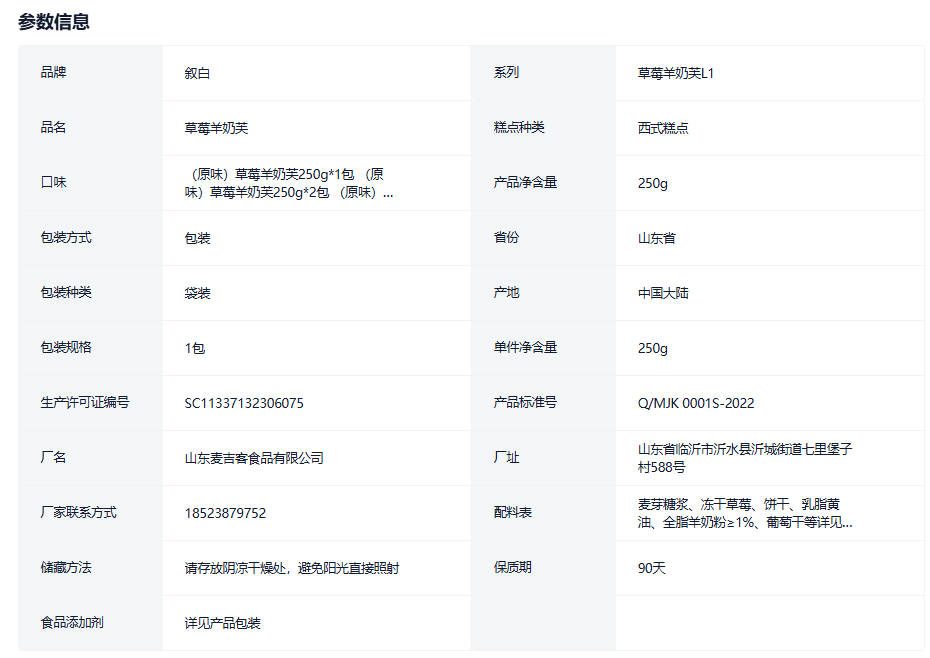Select the 厂家联系方式 label
Screen dimensions: 930x658
pos(78,512)
